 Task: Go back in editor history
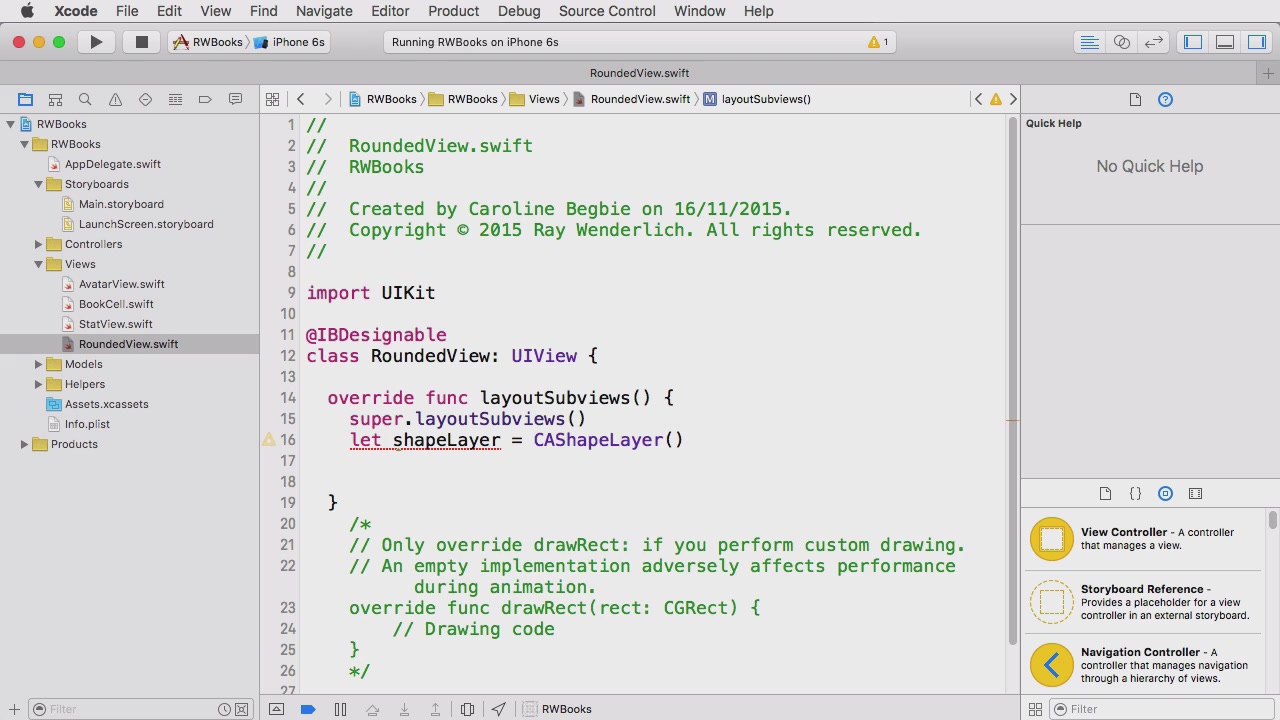[300, 99]
